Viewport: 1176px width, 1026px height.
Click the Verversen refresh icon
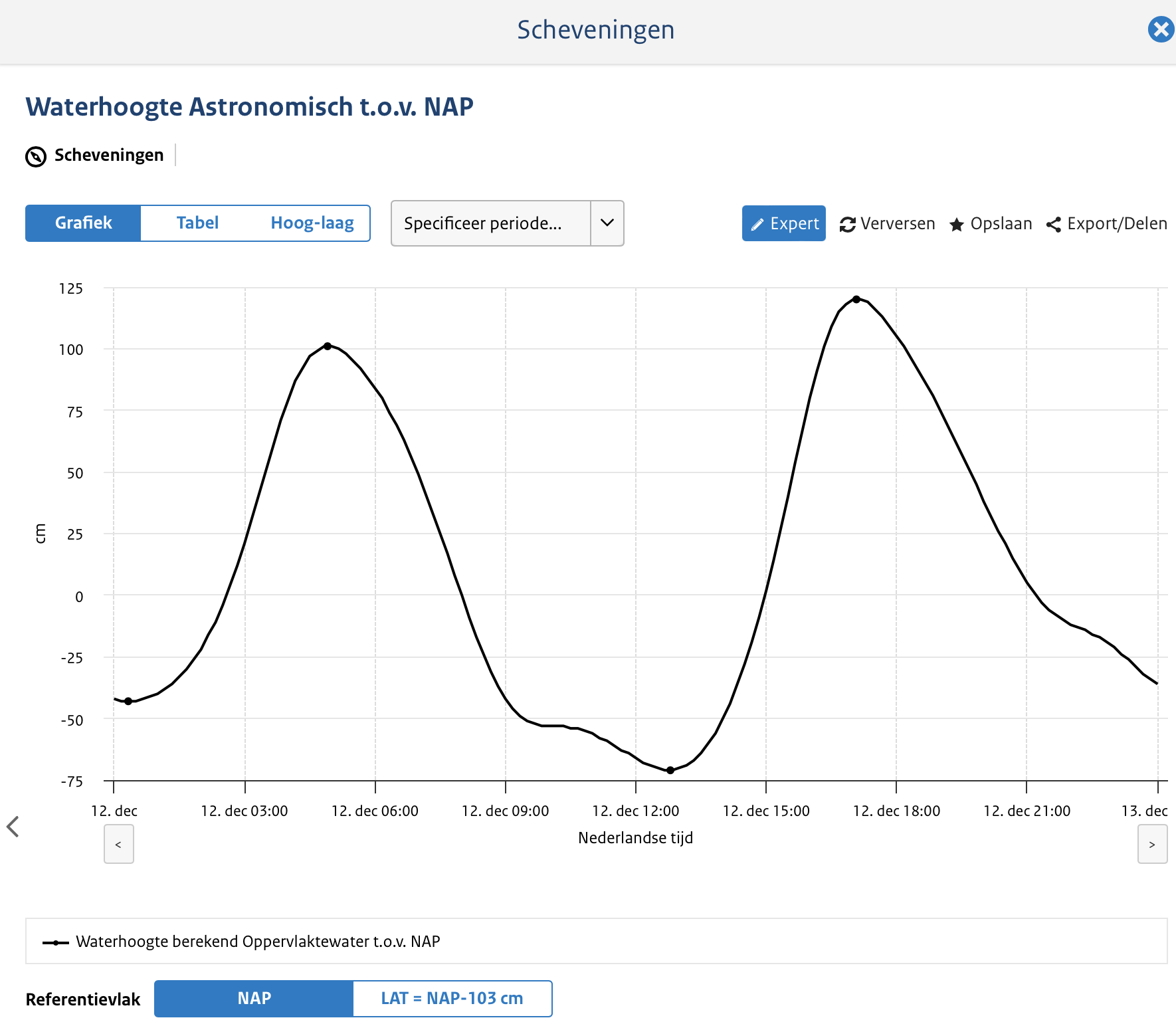(847, 225)
